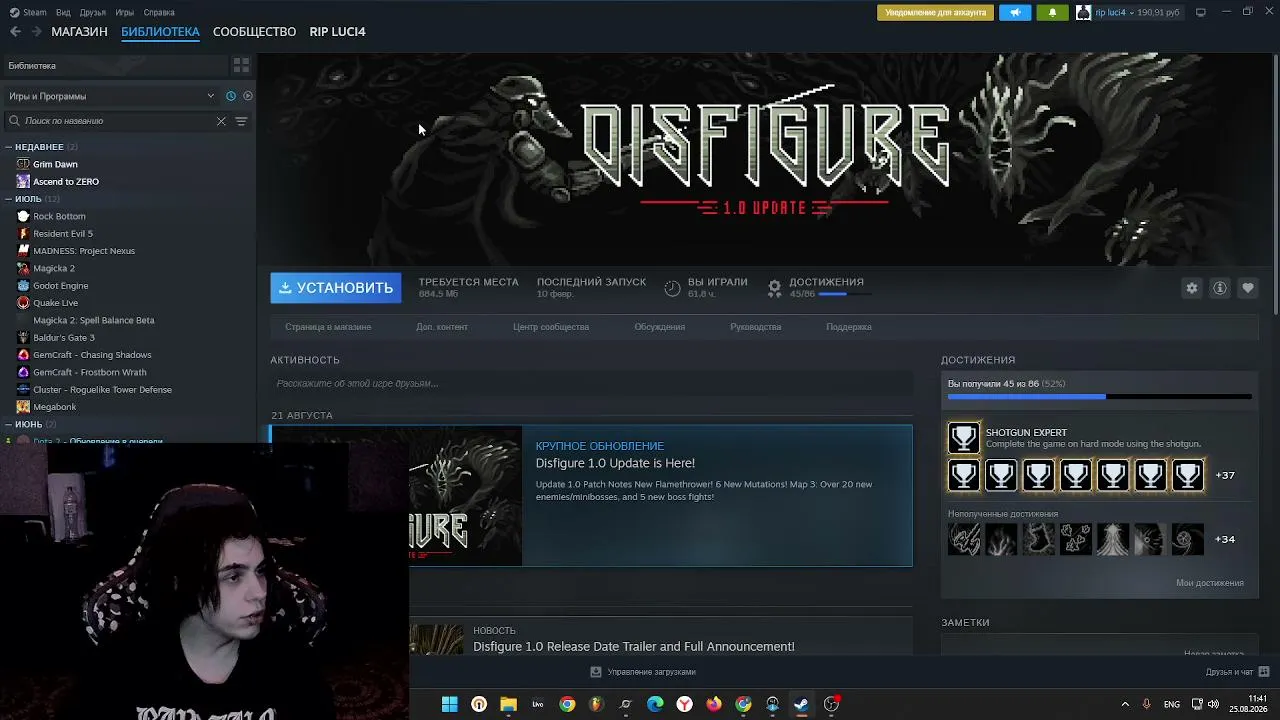Collapse the НЕДАВНЕЕ section
Screen dimensions: 1280x720
(x=8, y=147)
